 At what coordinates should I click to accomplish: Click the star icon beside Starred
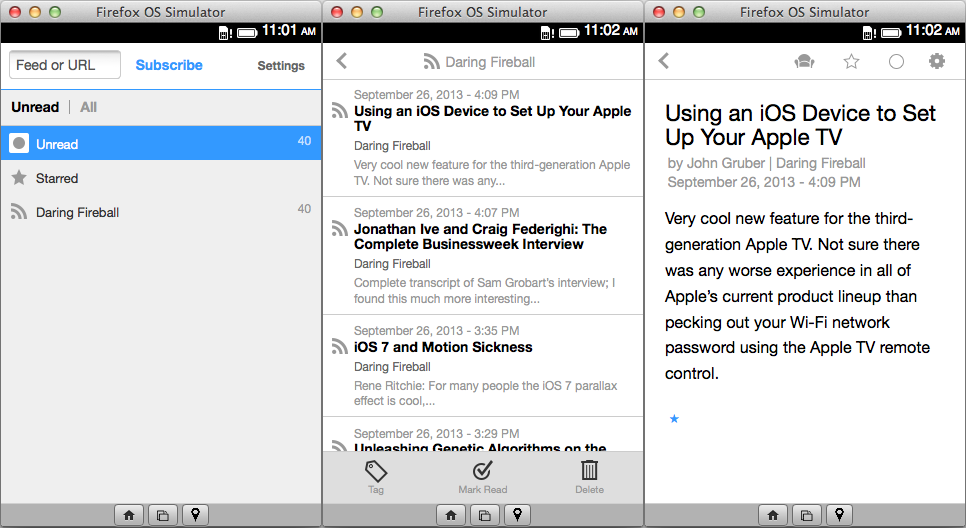(19, 177)
